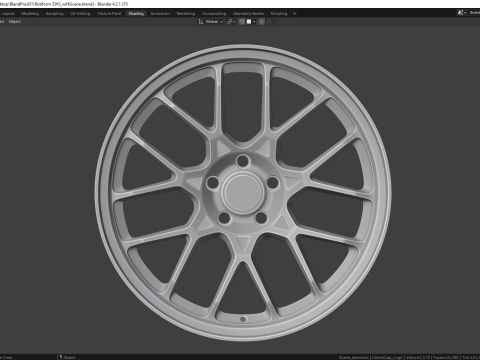The width and height of the screenshot is (480, 360).
Task: Click the Object label in status bar
Action: pos(69,357)
